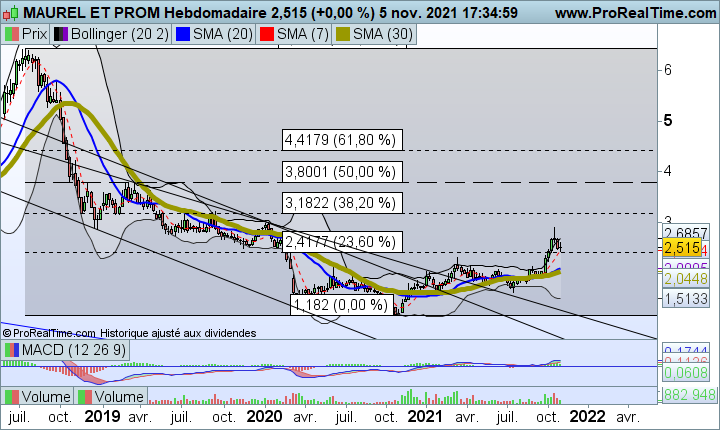Click the 2,6857 upper band value tag
This screenshot has width=720, height=430.
click(686, 232)
